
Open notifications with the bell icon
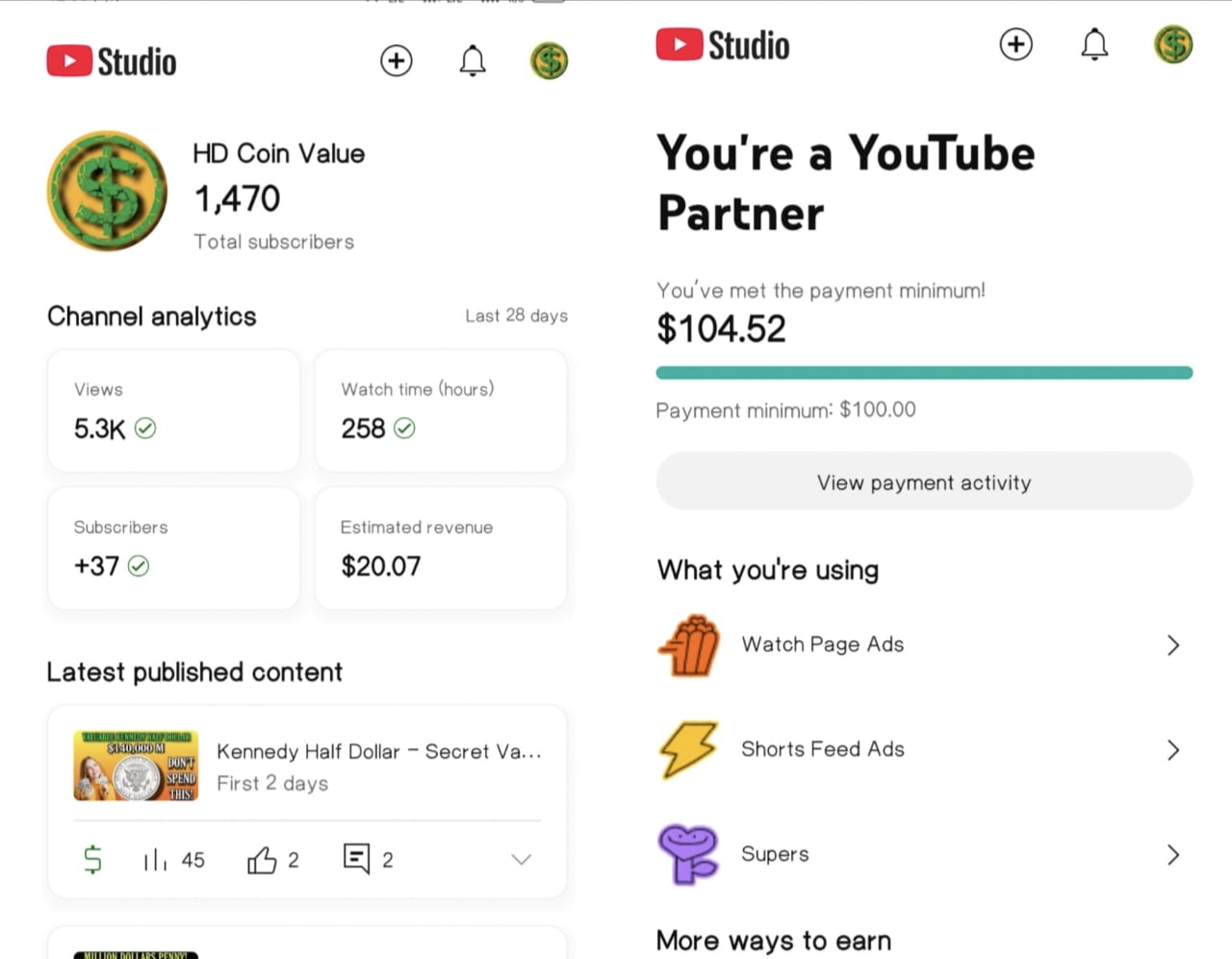pos(473,61)
